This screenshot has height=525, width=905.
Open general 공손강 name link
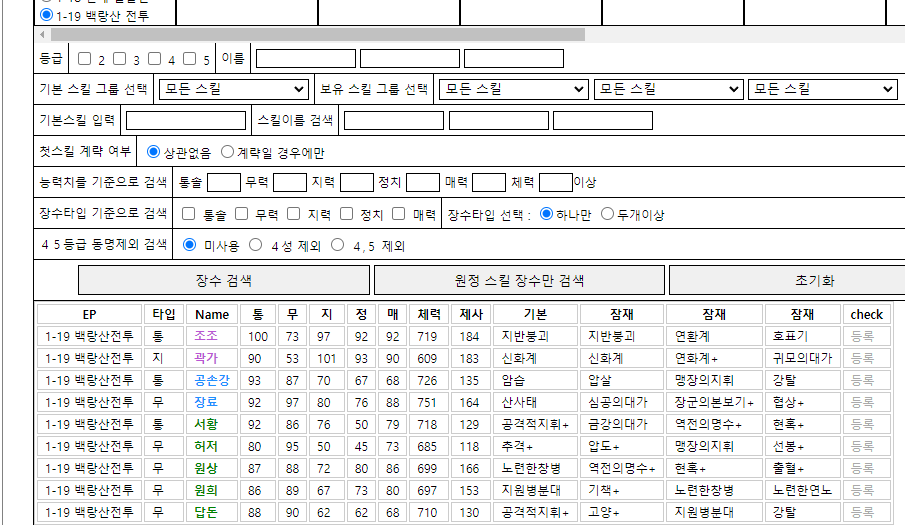(x=212, y=380)
